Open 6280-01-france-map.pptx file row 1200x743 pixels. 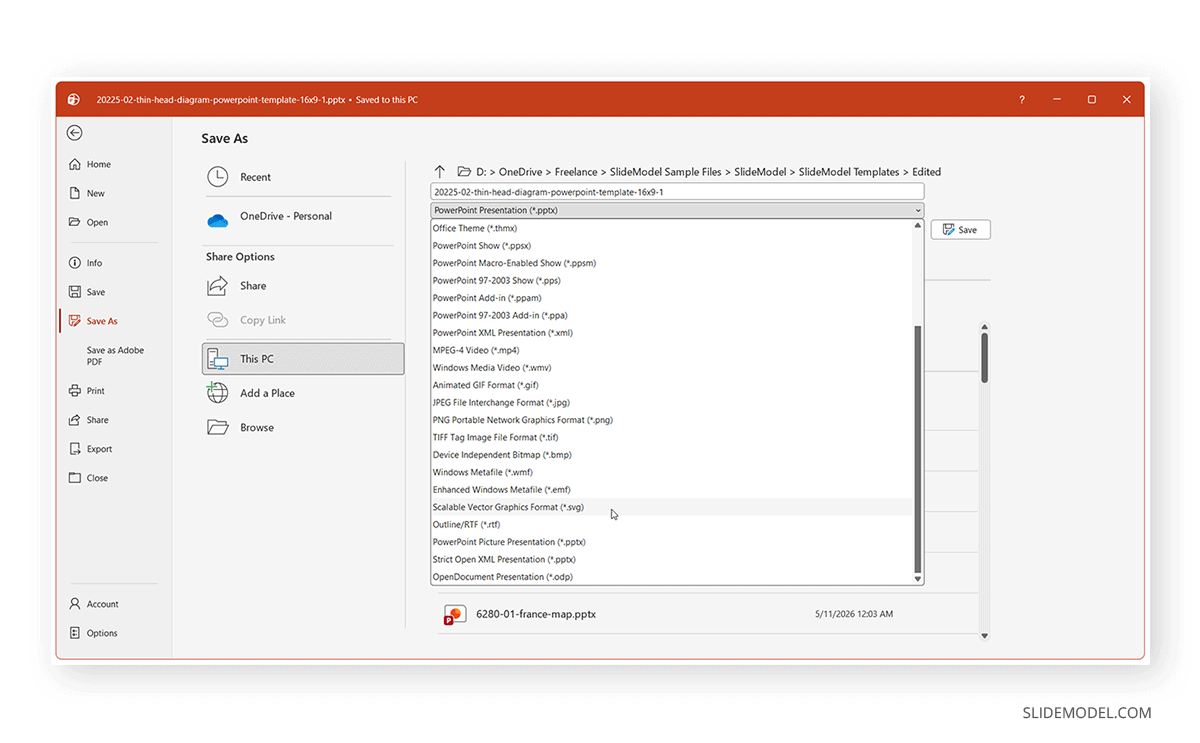(707, 614)
